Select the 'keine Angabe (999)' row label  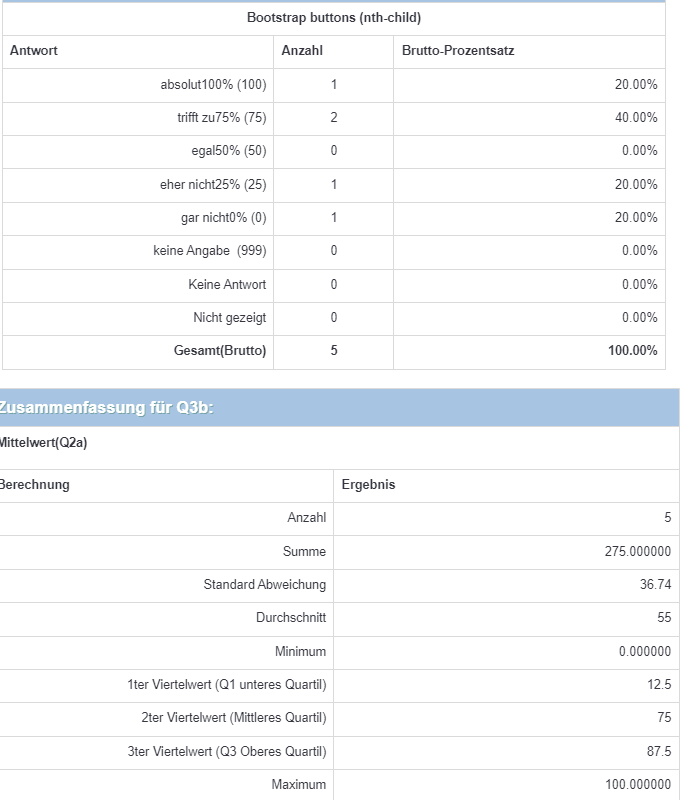tap(210, 251)
